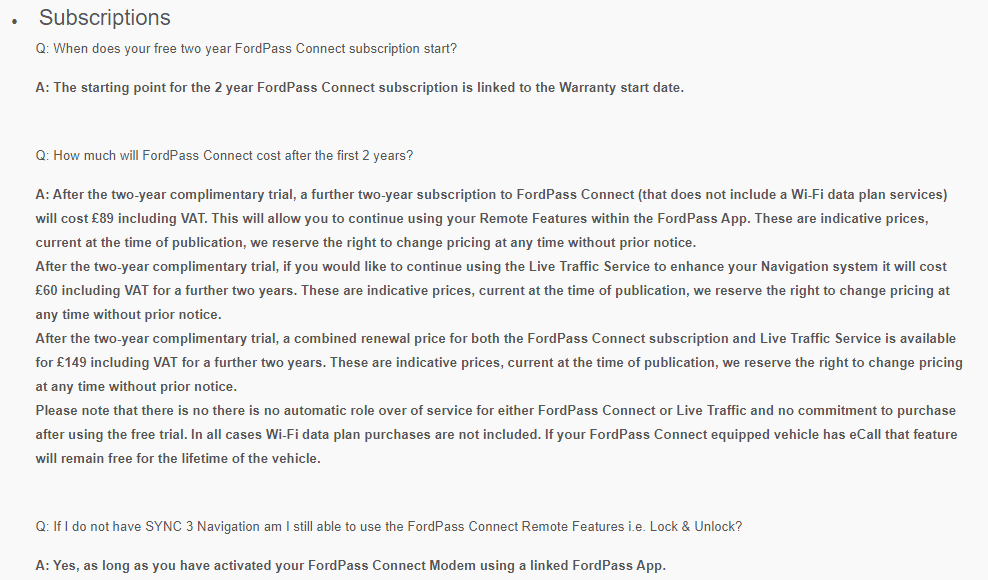Click the line starting with £60 including VAT
The height and width of the screenshot is (580, 988).
tap(493, 291)
